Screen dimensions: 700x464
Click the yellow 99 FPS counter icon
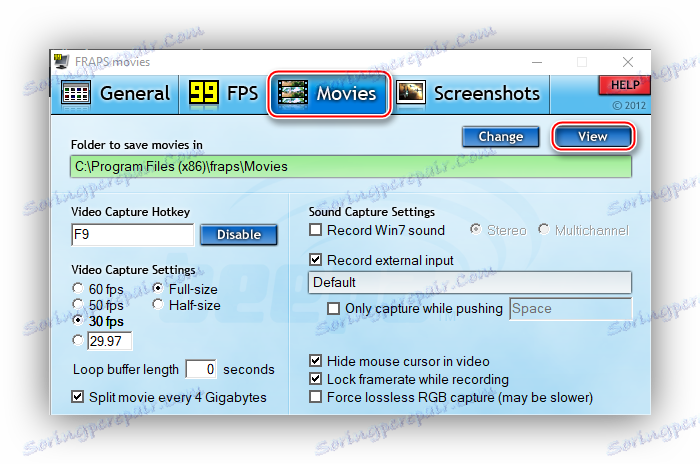204,93
